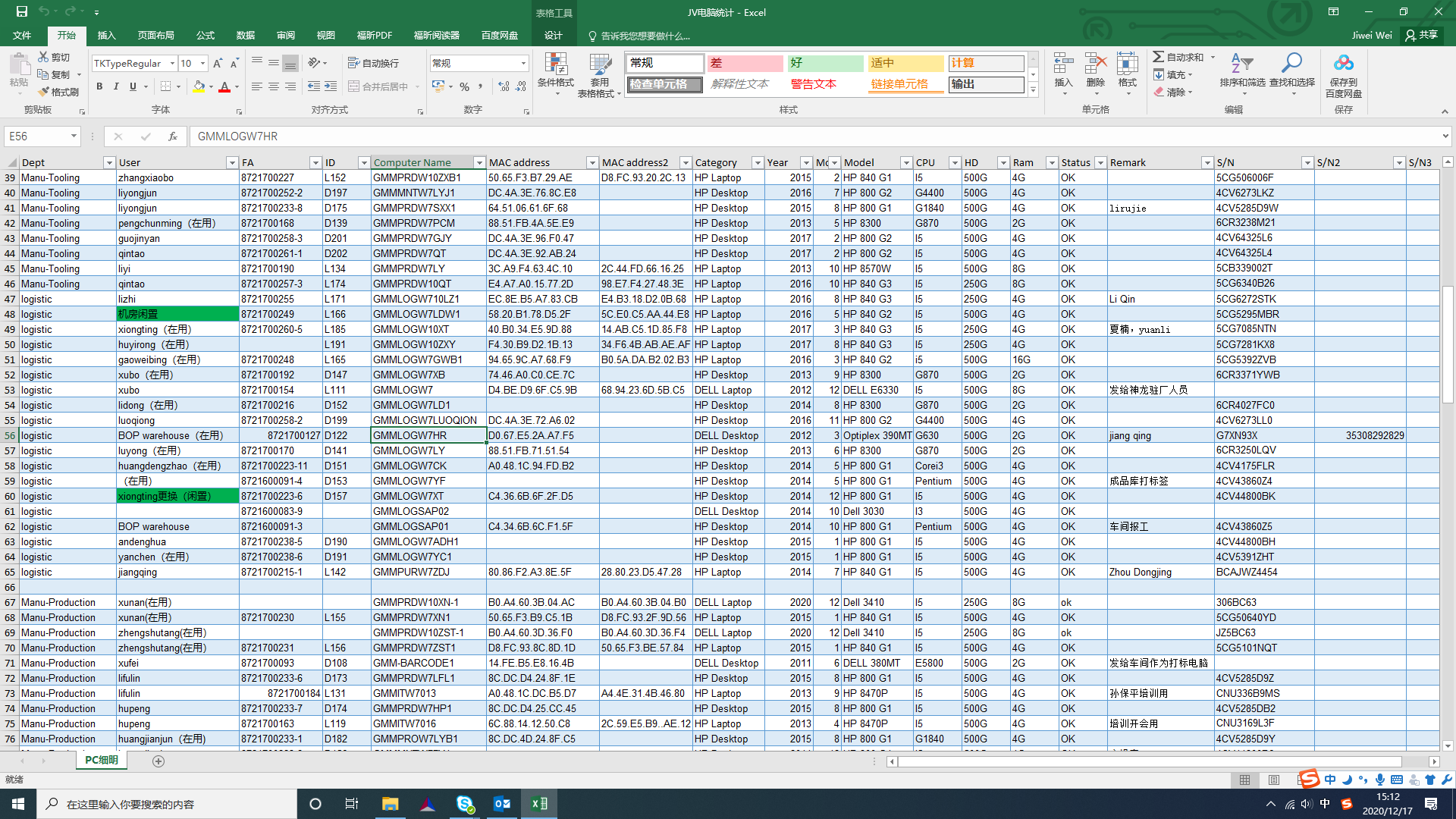This screenshot has width=1456, height=819.
Task: Open the Data ribbon tab
Action: tap(245, 36)
